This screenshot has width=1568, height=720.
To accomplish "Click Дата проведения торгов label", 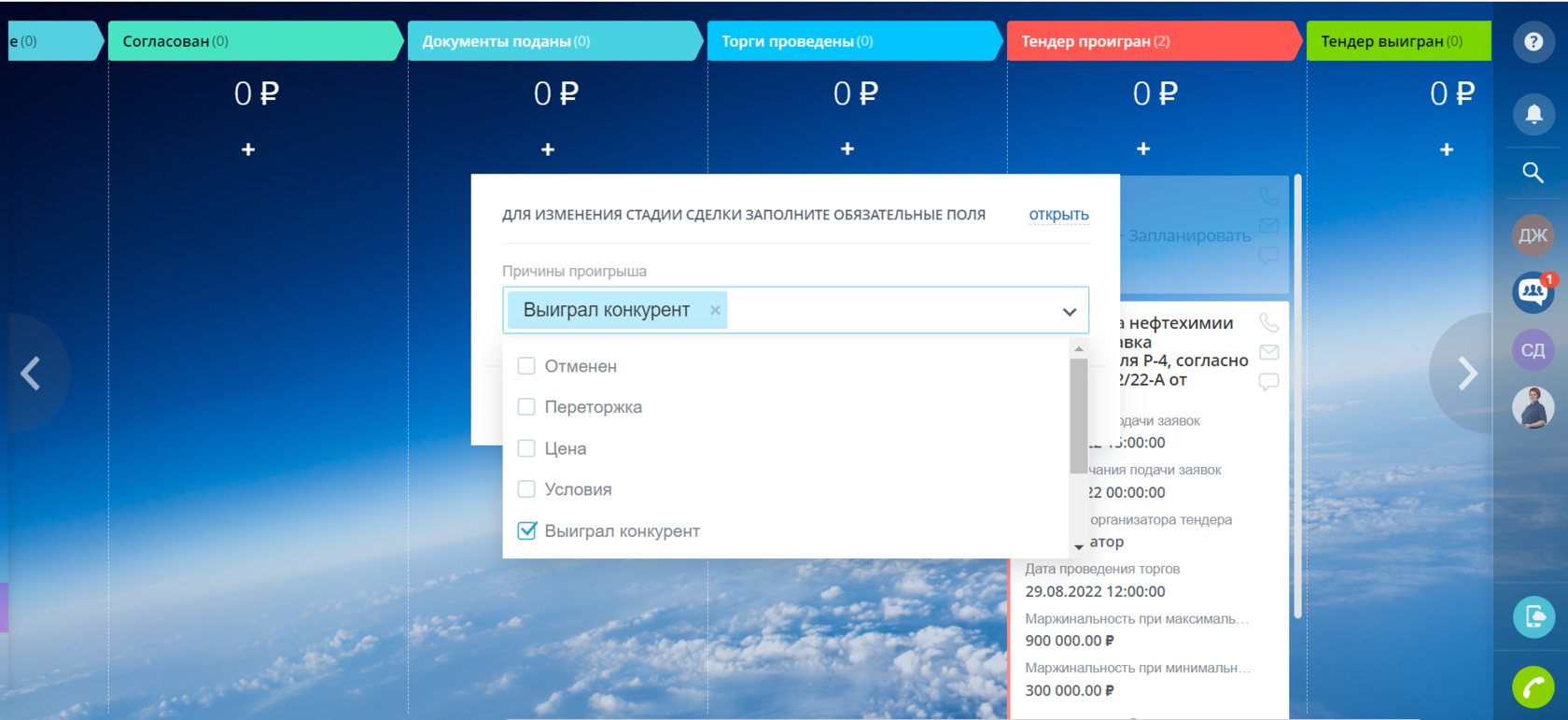I will point(1102,569).
